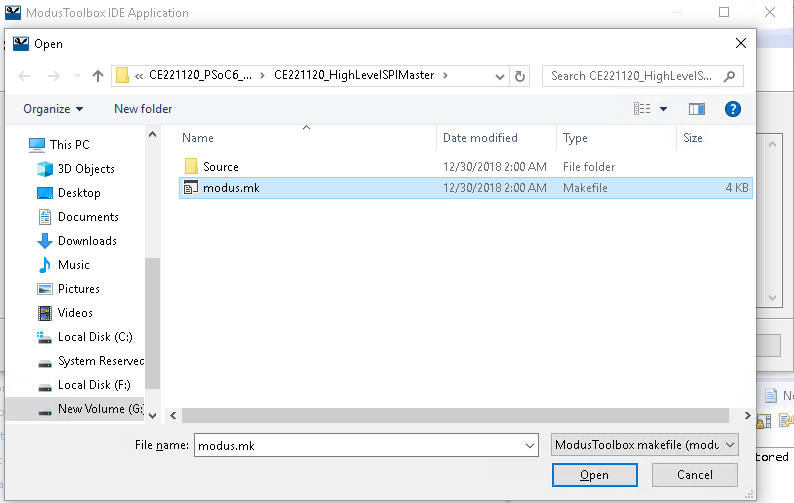The image size is (794, 503).
Task: Open the recent locations dropdown arrow
Action: (77, 76)
